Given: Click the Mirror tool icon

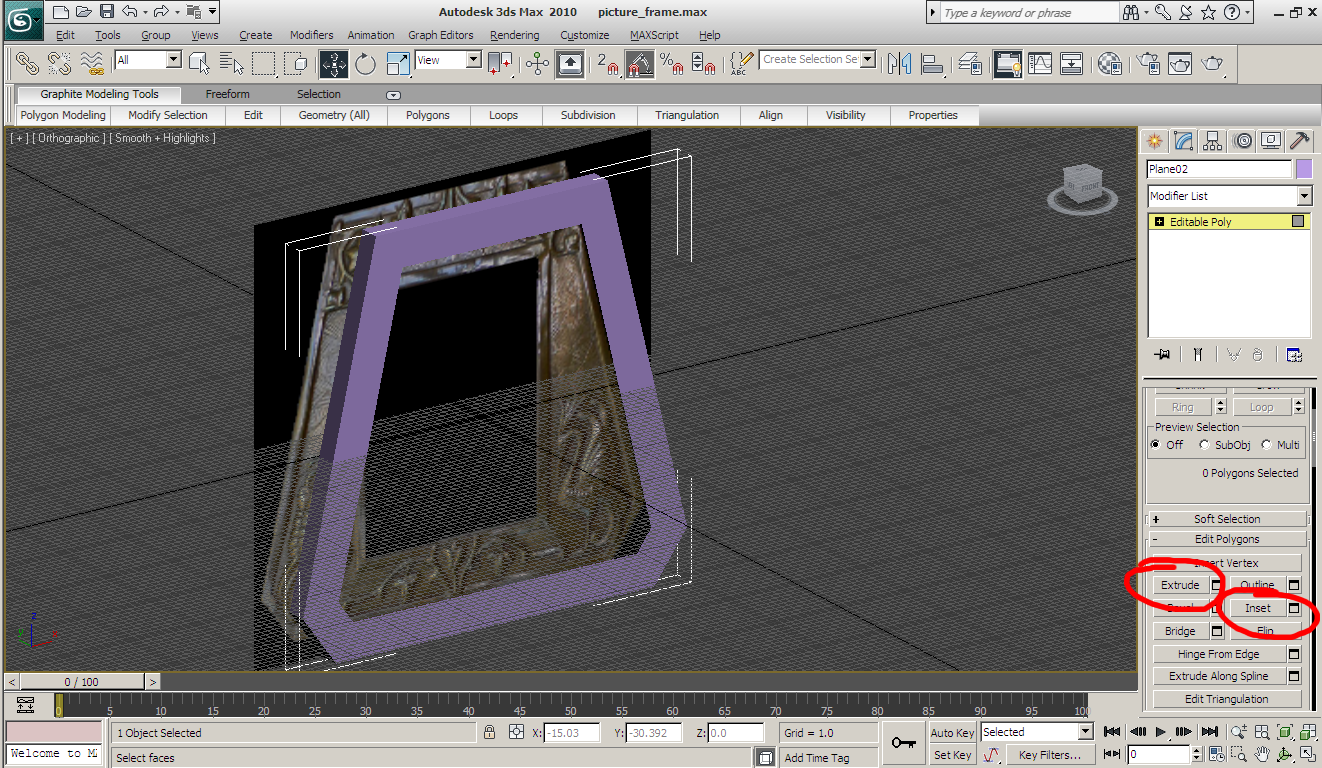Looking at the screenshot, I should pyautogui.click(x=898, y=64).
